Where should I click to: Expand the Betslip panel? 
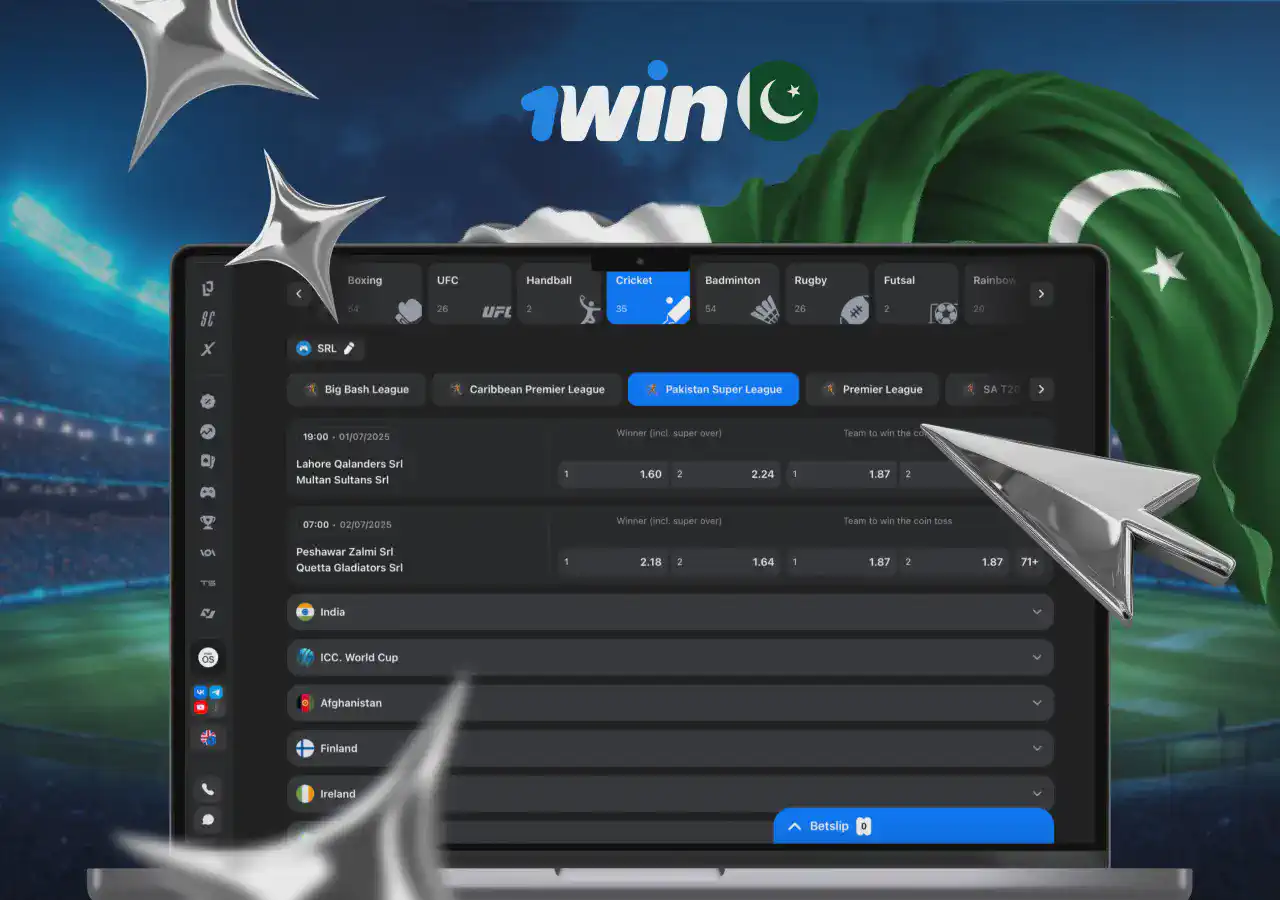pos(913,826)
